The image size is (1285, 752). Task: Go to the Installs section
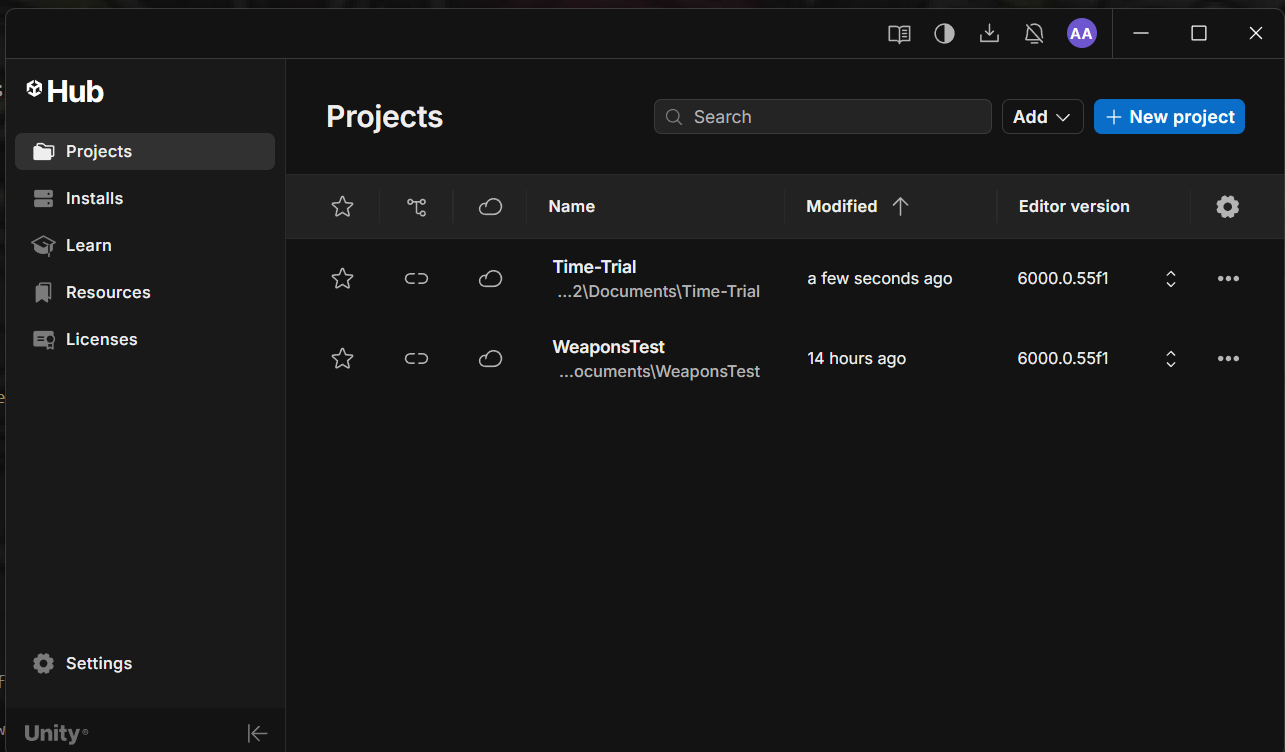(x=94, y=198)
